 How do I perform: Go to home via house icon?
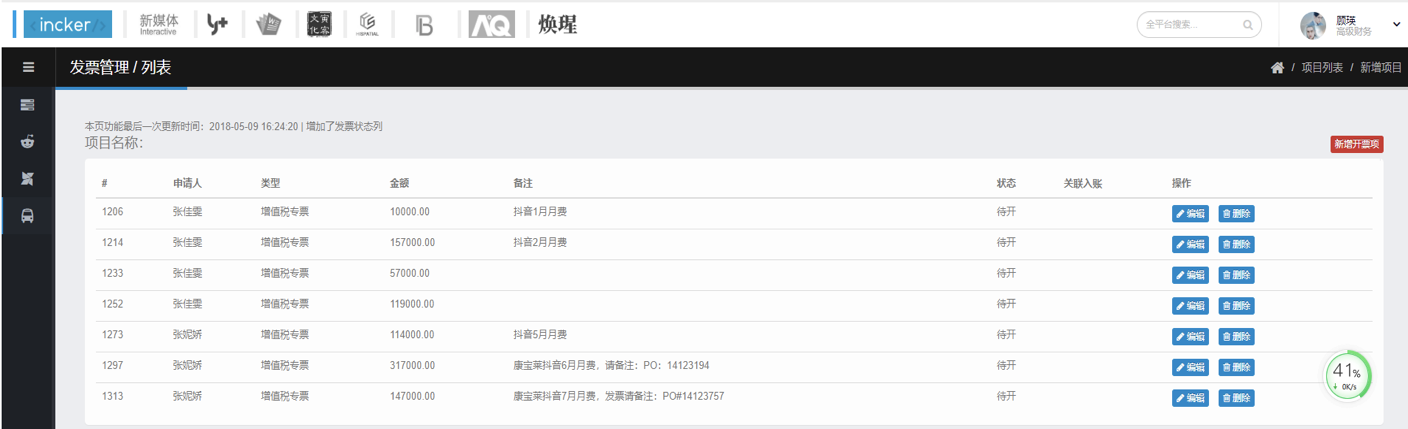1277,68
